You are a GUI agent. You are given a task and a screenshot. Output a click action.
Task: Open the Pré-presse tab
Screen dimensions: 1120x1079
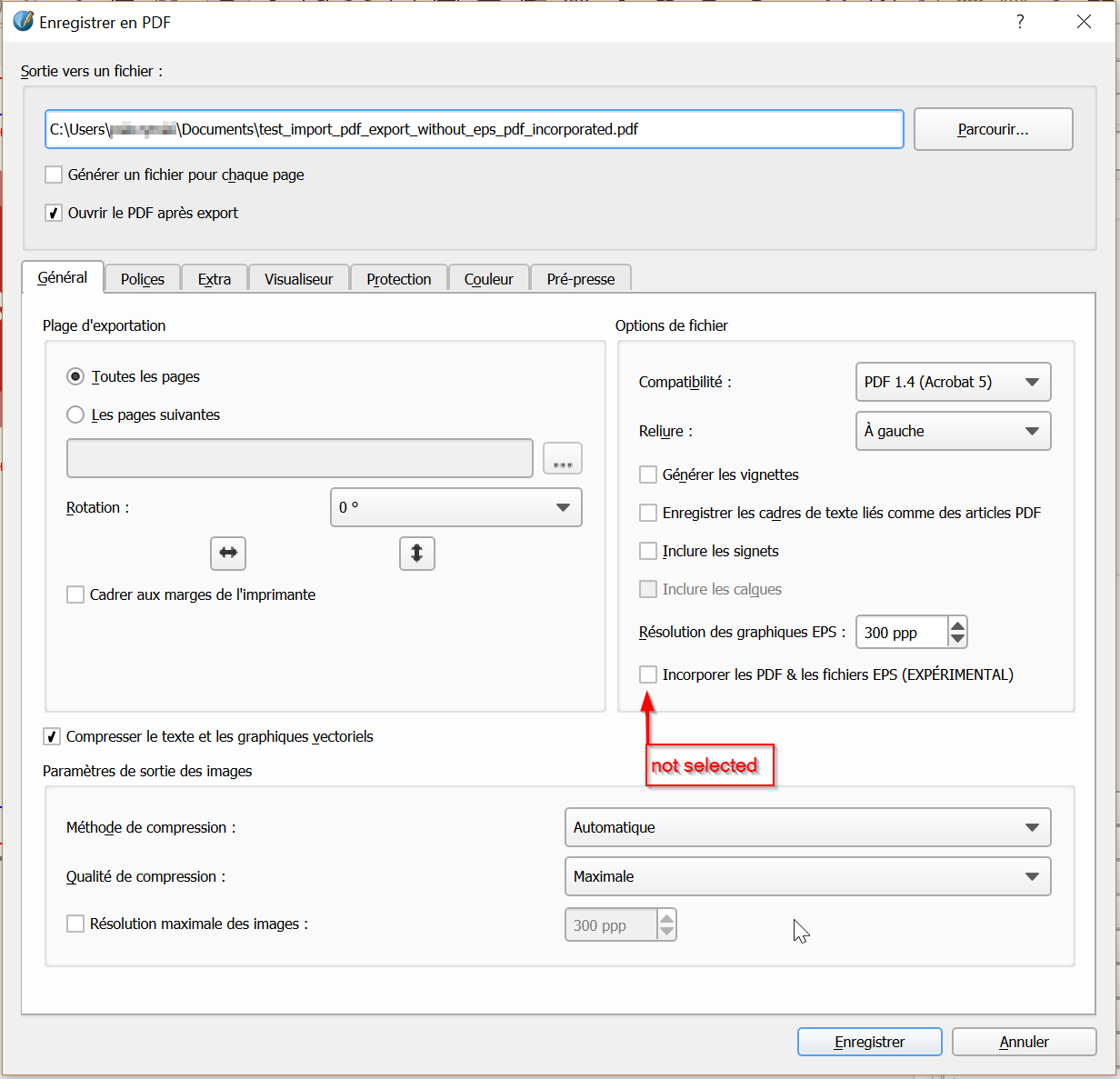(580, 279)
